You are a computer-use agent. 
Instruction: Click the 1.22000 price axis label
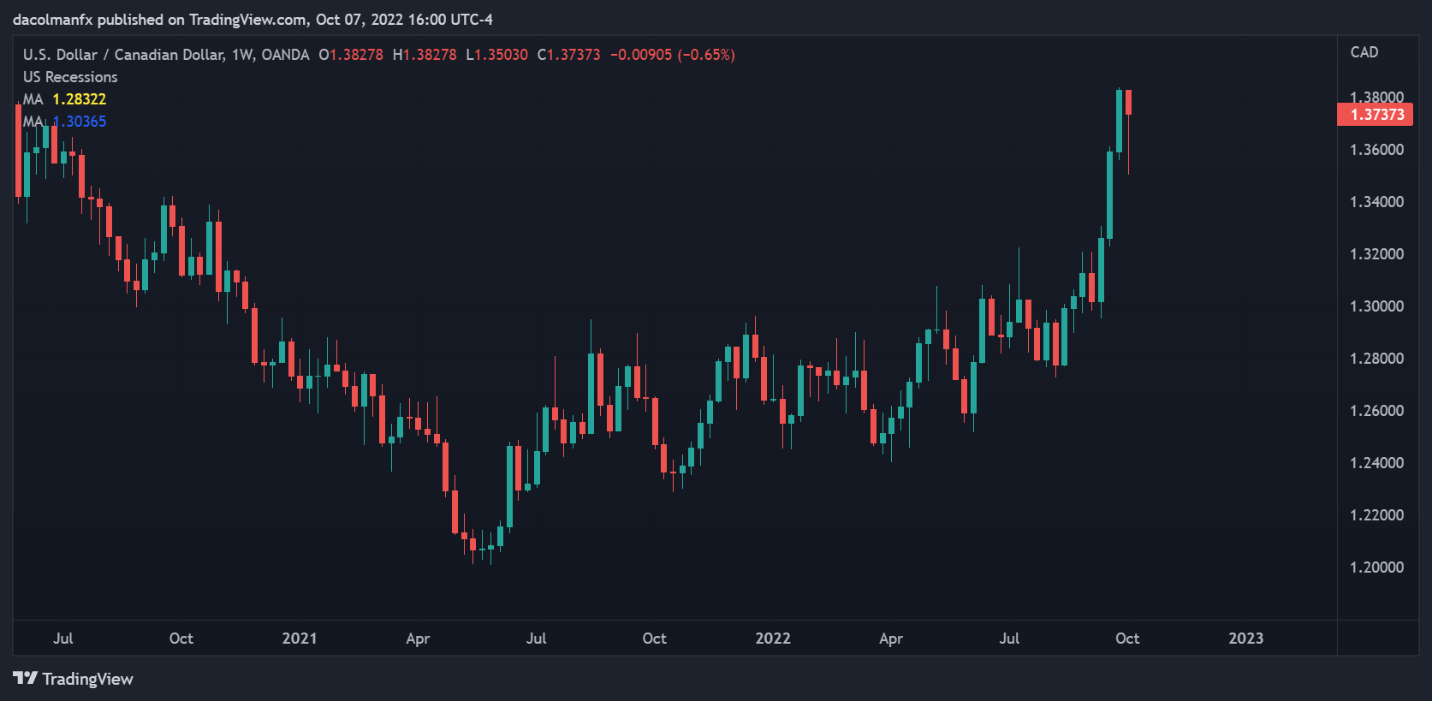tap(1377, 515)
